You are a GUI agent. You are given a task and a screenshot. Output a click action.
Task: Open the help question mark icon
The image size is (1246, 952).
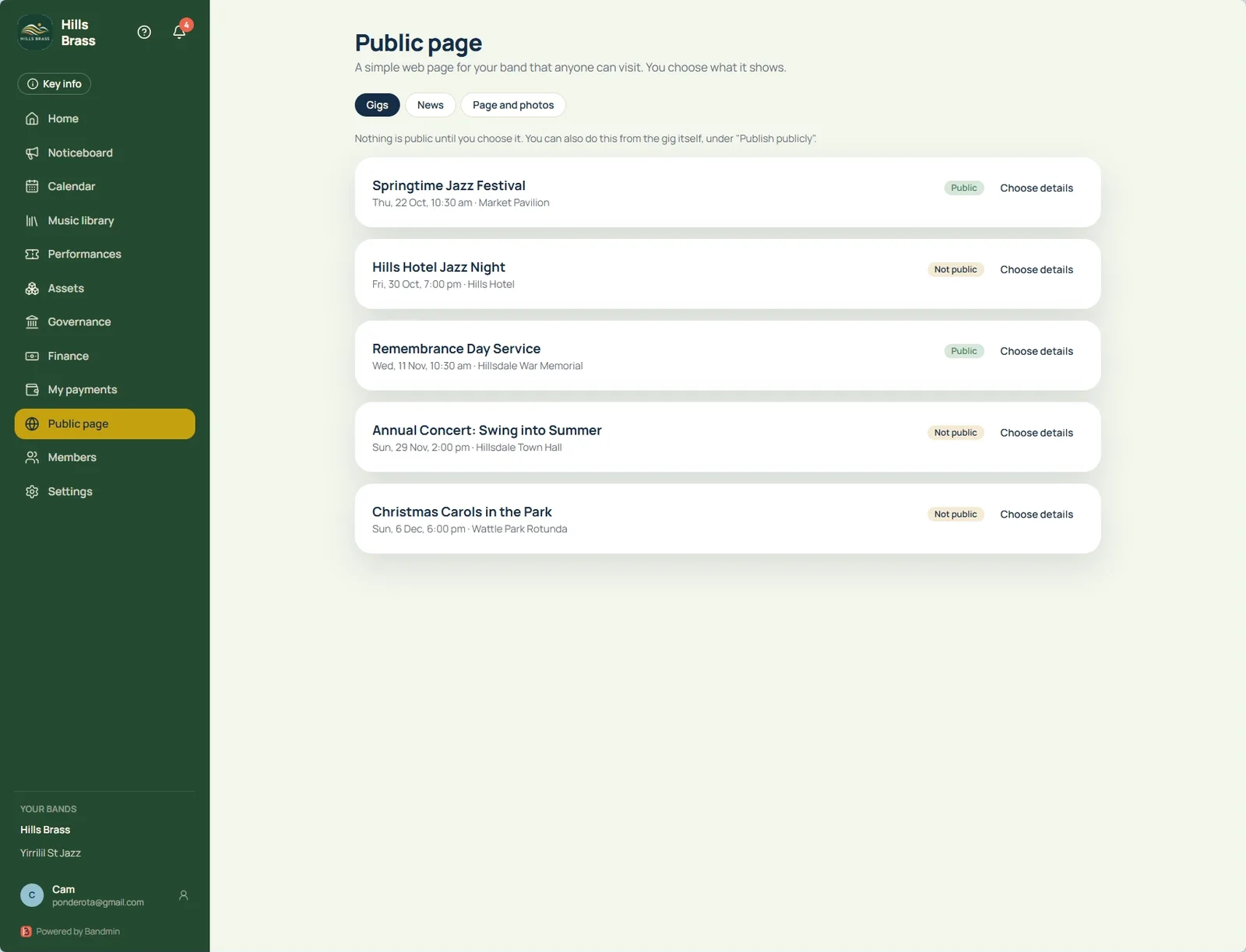point(144,32)
